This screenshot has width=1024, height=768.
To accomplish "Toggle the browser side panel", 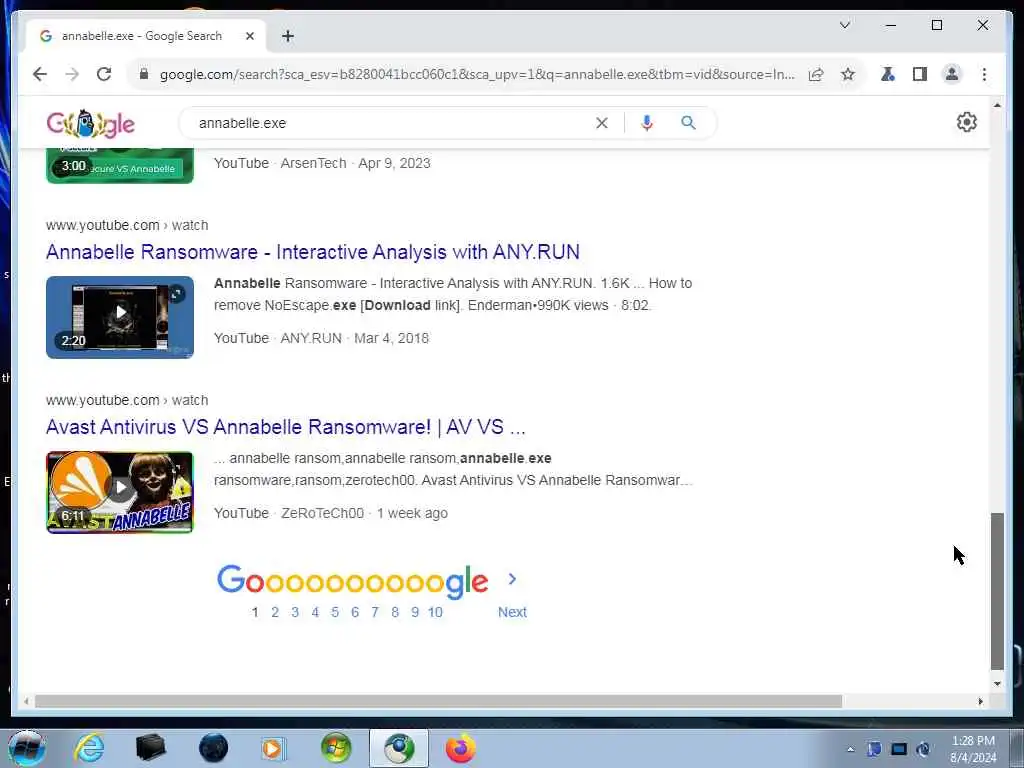I will pos(920,74).
